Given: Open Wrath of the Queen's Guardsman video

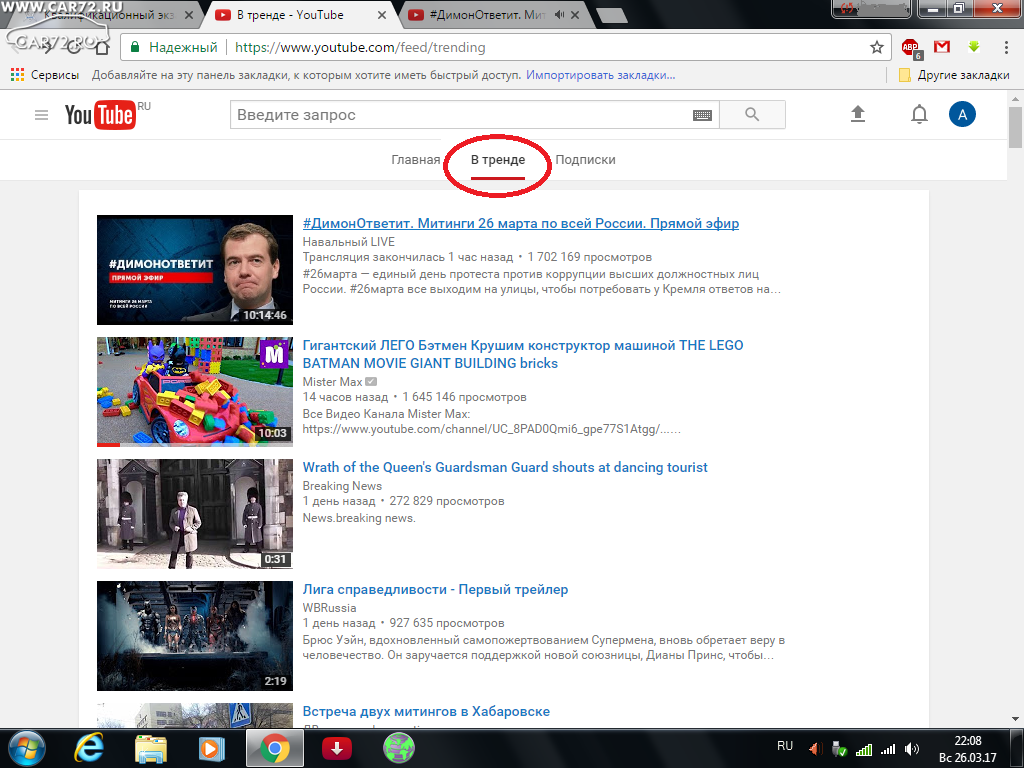Looking at the screenshot, I should click(x=505, y=468).
